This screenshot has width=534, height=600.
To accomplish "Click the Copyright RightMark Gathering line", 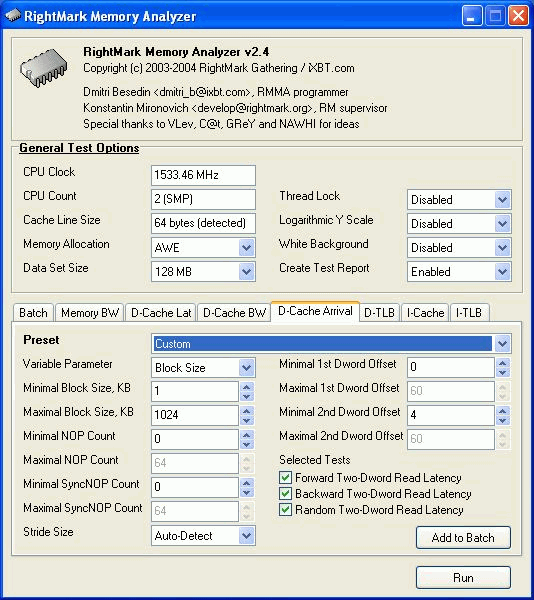I will point(219,68).
